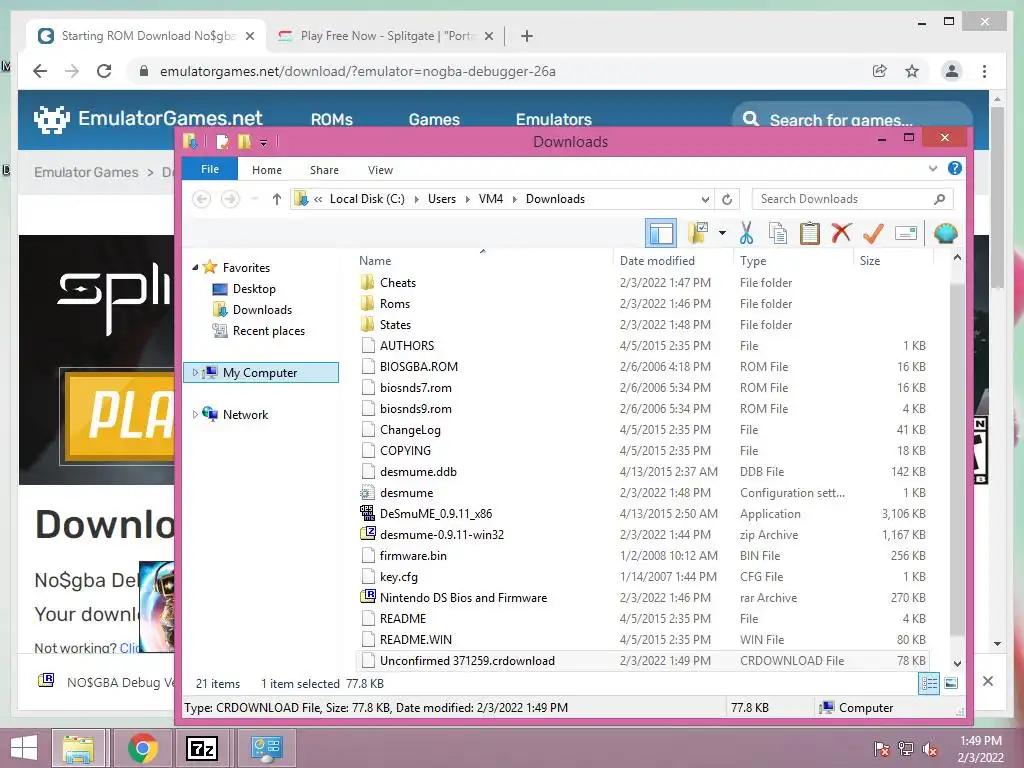Sort by Date modified column header
The image size is (1024, 768).
coord(657,261)
